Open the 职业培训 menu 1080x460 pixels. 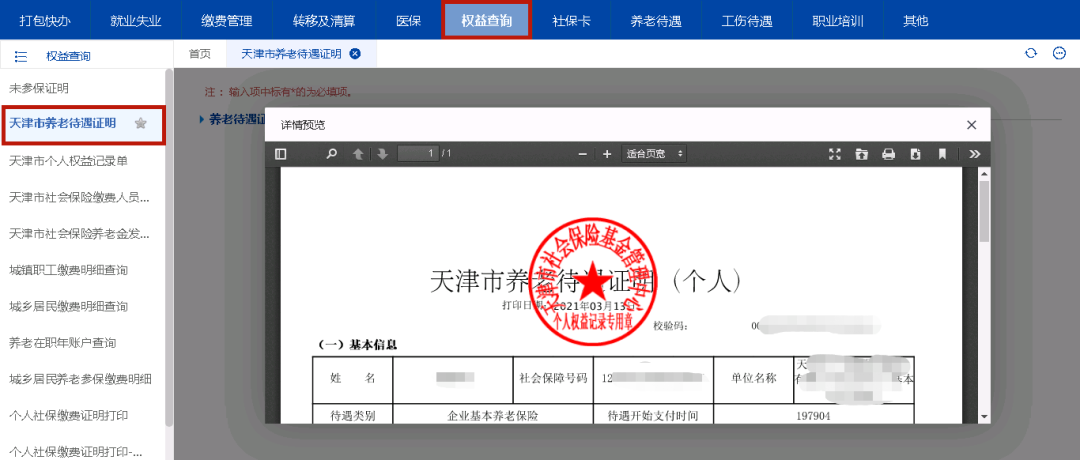838,20
